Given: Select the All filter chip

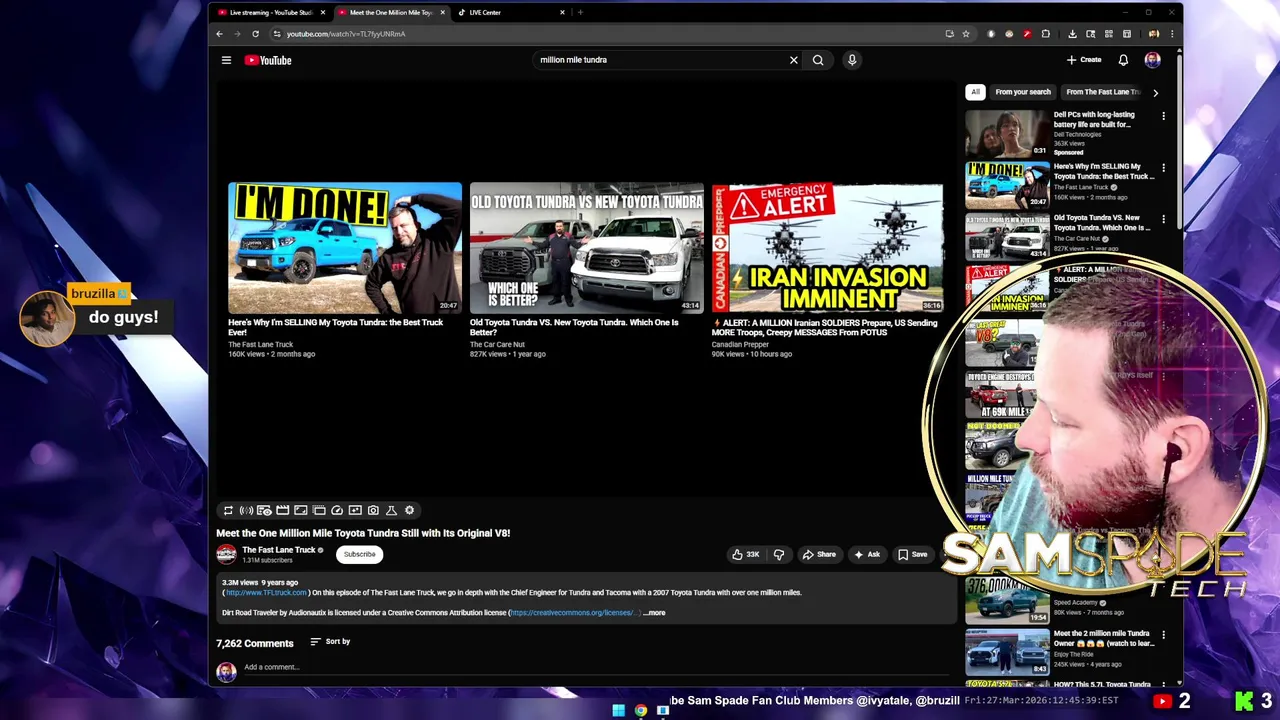Looking at the screenshot, I should click(x=975, y=92).
